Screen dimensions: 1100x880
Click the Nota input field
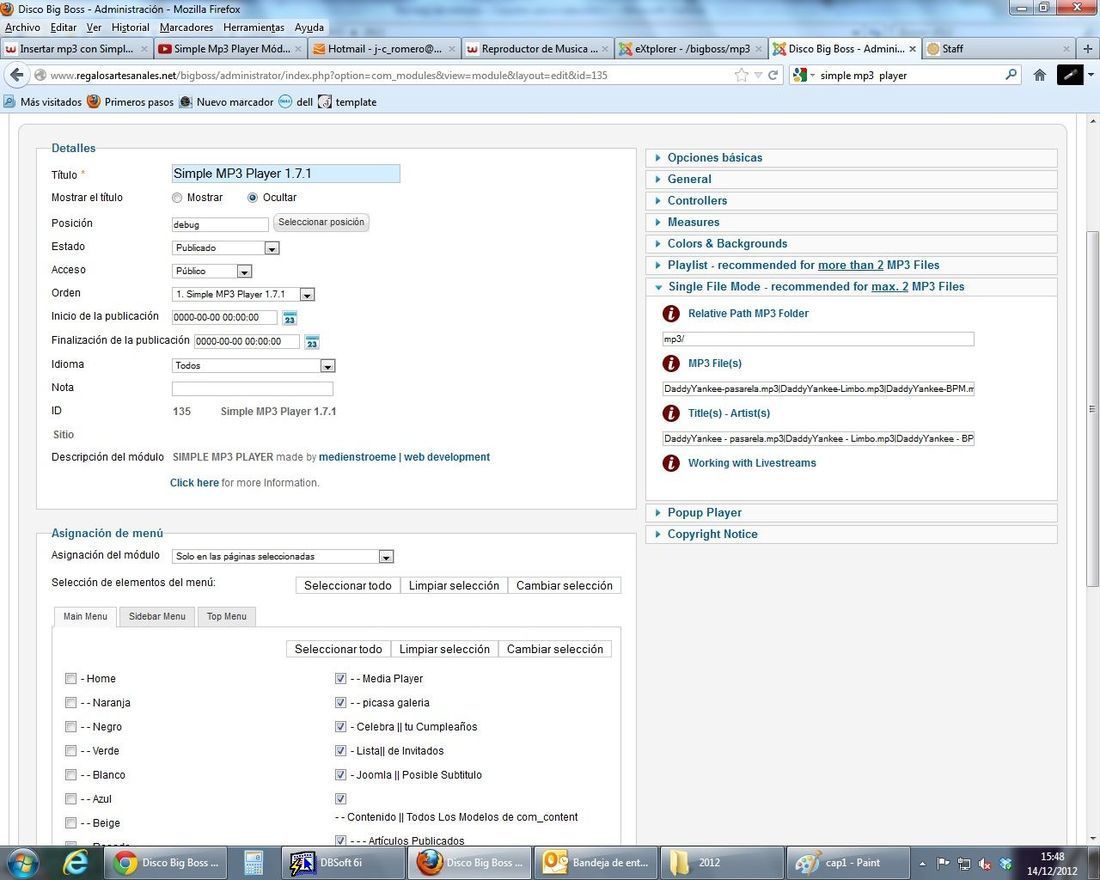253,389
